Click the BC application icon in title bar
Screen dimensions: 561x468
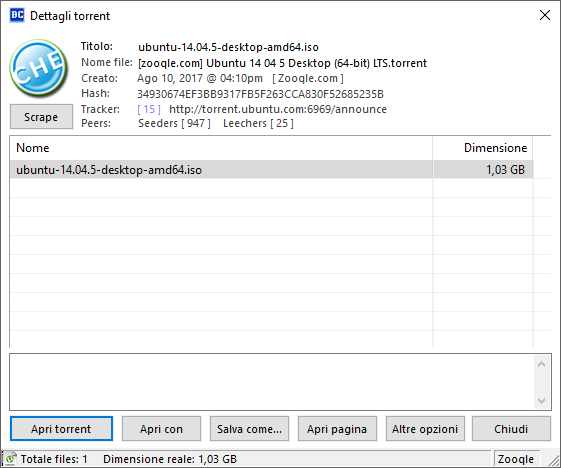pos(17,15)
